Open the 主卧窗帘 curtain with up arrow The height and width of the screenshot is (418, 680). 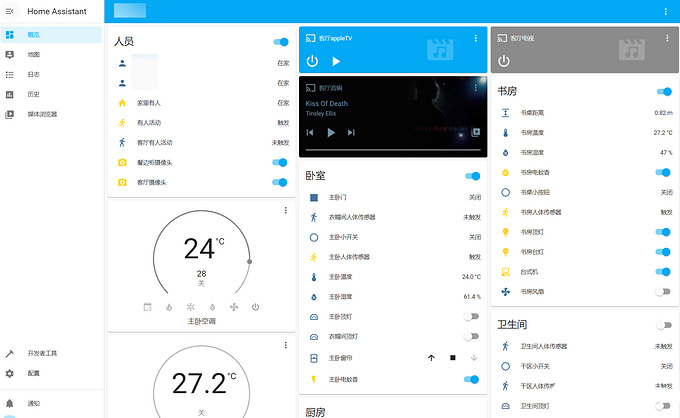coord(431,358)
